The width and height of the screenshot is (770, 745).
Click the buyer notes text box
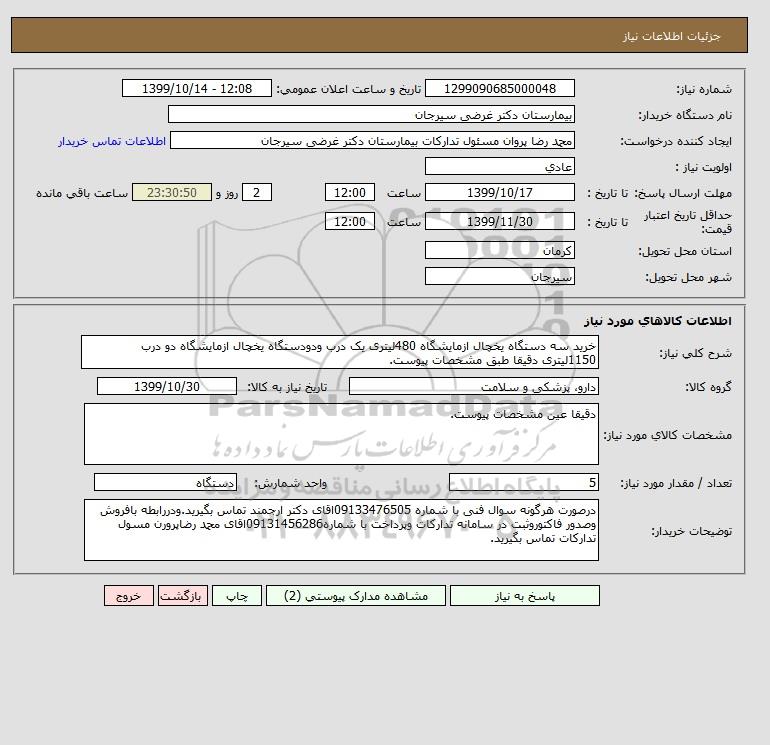pos(341,530)
